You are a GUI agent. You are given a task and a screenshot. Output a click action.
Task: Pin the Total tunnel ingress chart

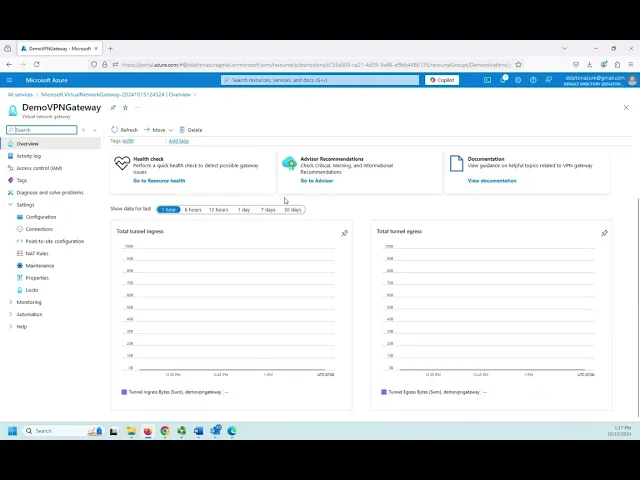pyautogui.click(x=344, y=233)
